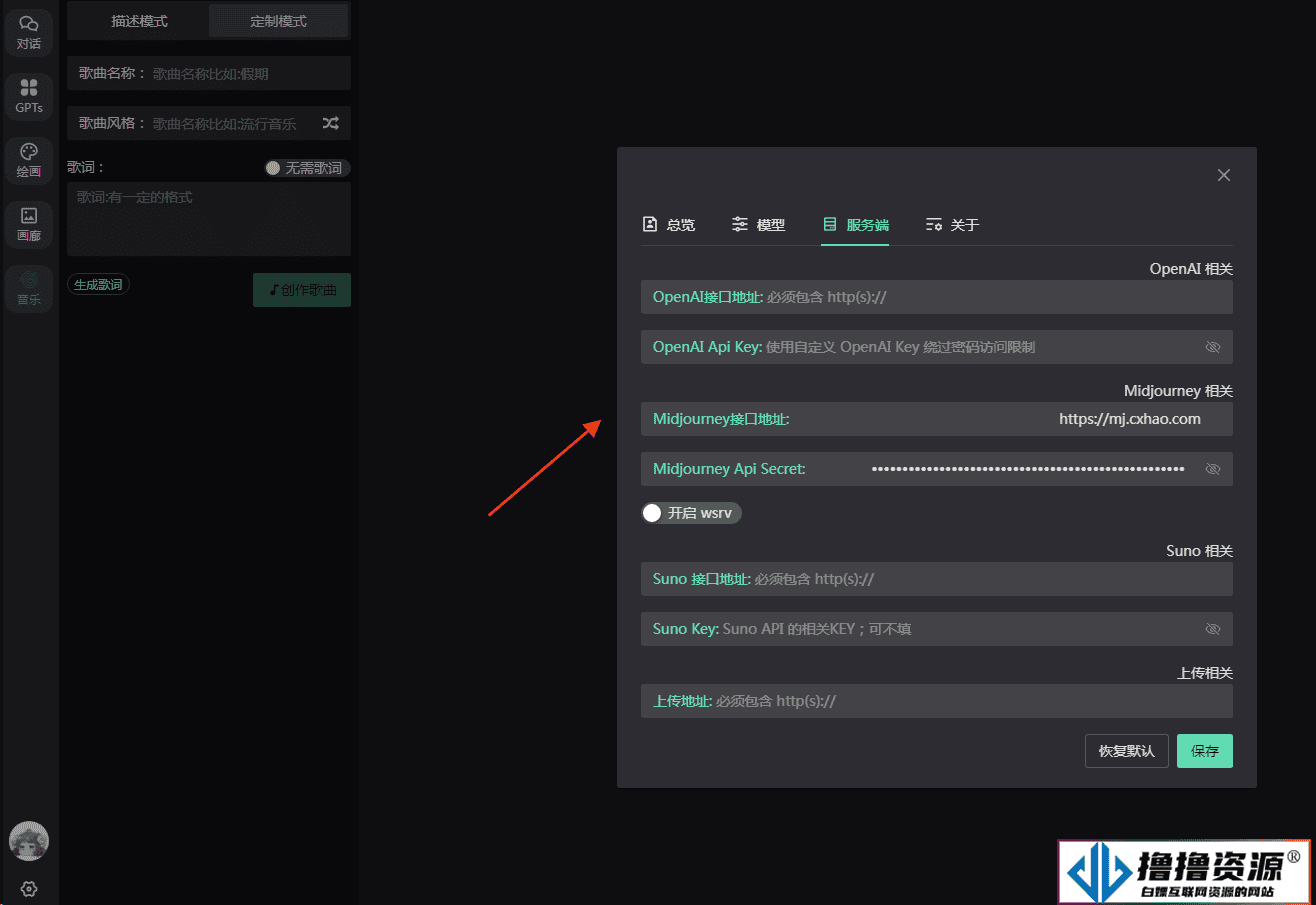This screenshot has height=905, width=1316.
Task: Click the Suno 相关 section heading
Action: pyautogui.click(x=1199, y=551)
